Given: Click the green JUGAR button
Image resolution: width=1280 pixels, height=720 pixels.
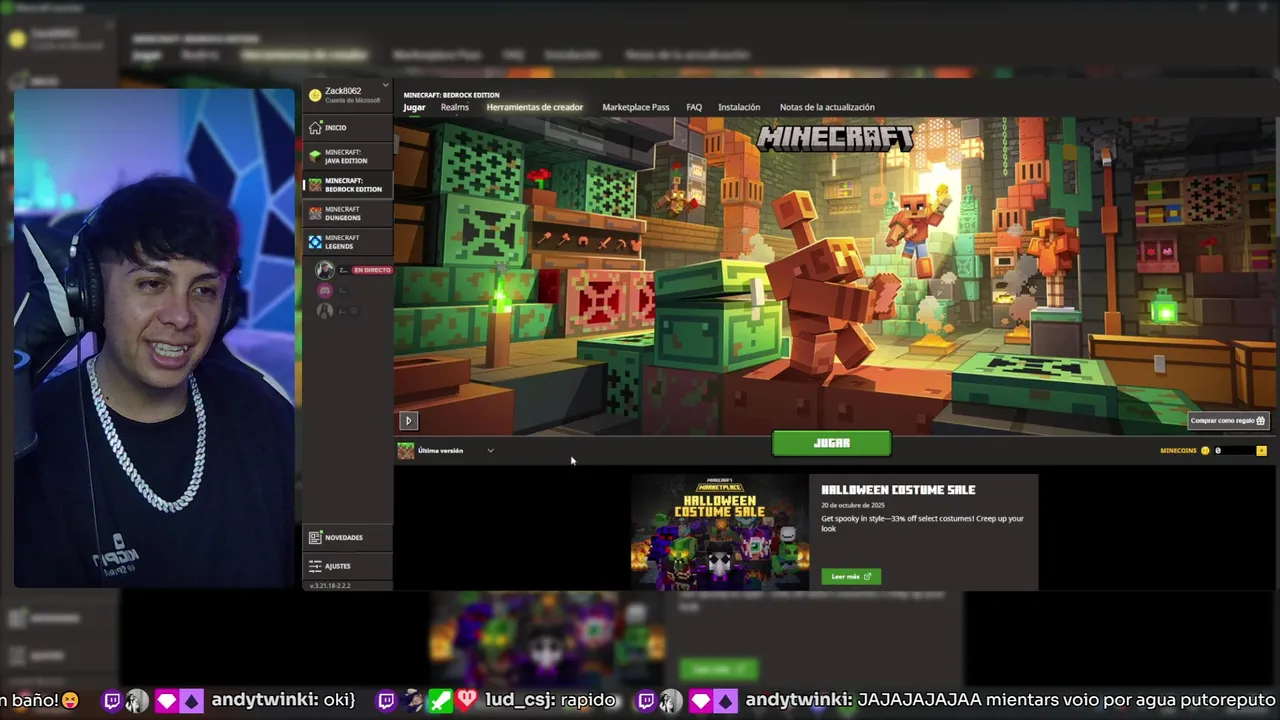Looking at the screenshot, I should (831, 443).
